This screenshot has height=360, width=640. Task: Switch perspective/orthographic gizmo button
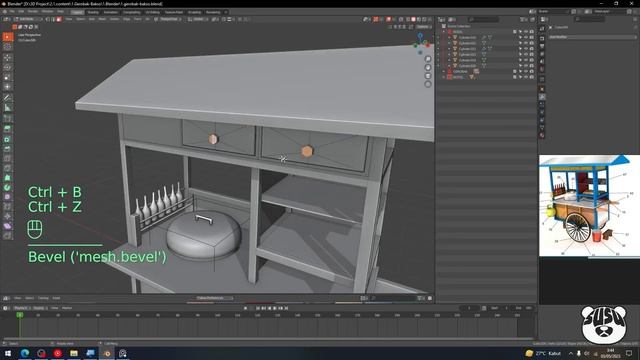click(428, 84)
